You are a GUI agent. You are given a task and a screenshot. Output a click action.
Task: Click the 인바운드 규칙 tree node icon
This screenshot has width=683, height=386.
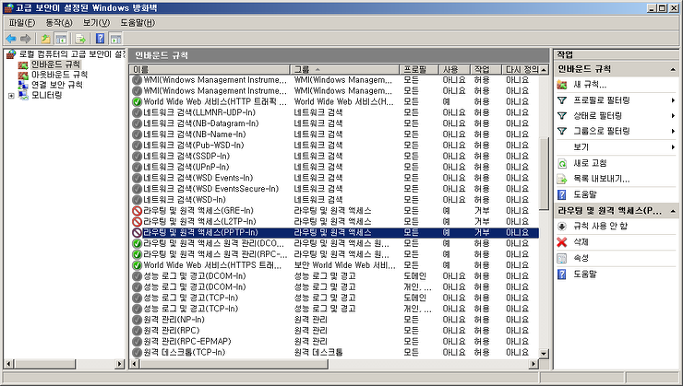pos(23,65)
